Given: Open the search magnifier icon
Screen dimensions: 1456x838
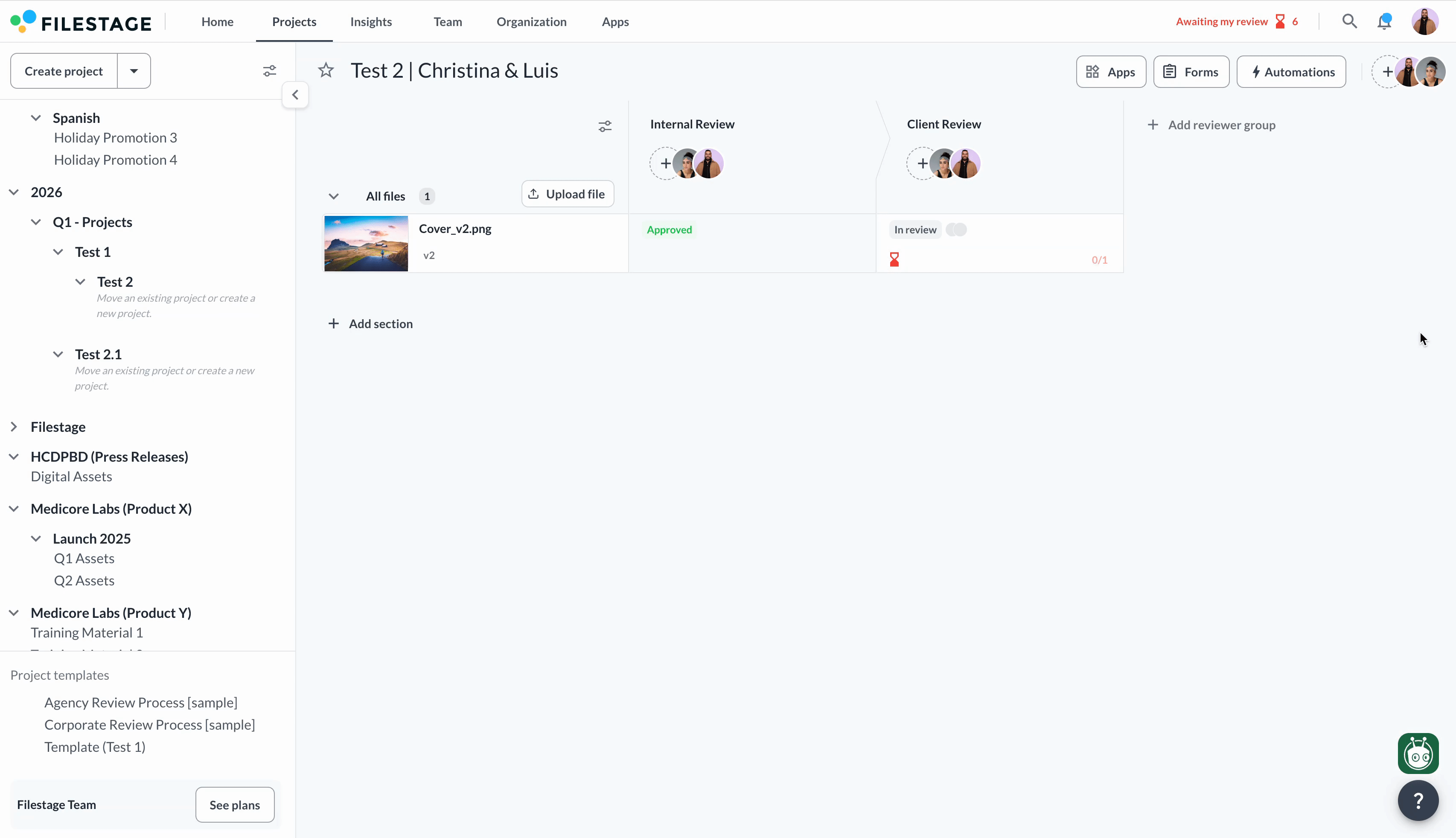Looking at the screenshot, I should tap(1350, 21).
